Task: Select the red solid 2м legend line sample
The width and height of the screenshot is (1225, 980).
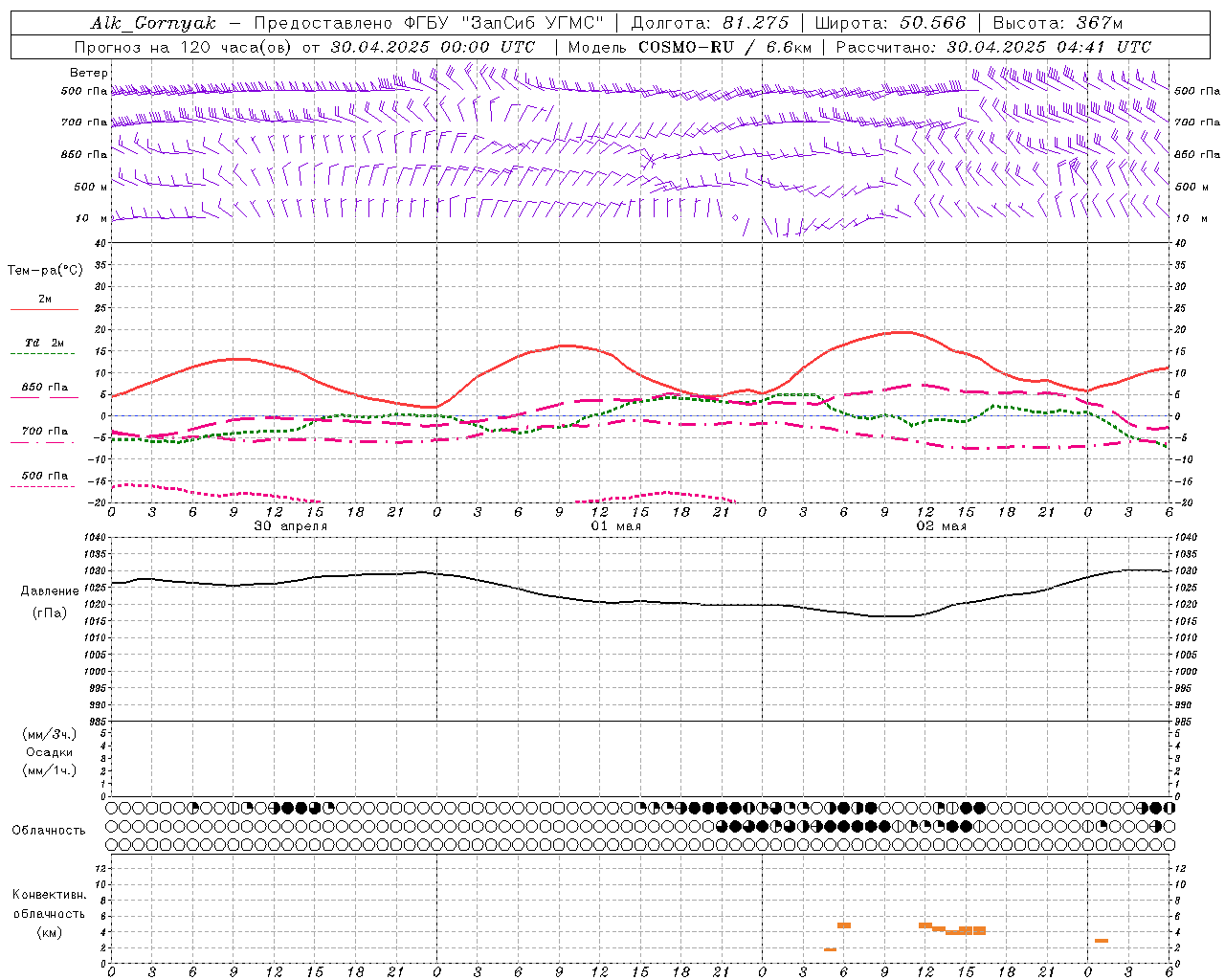Action: (x=45, y=309)
